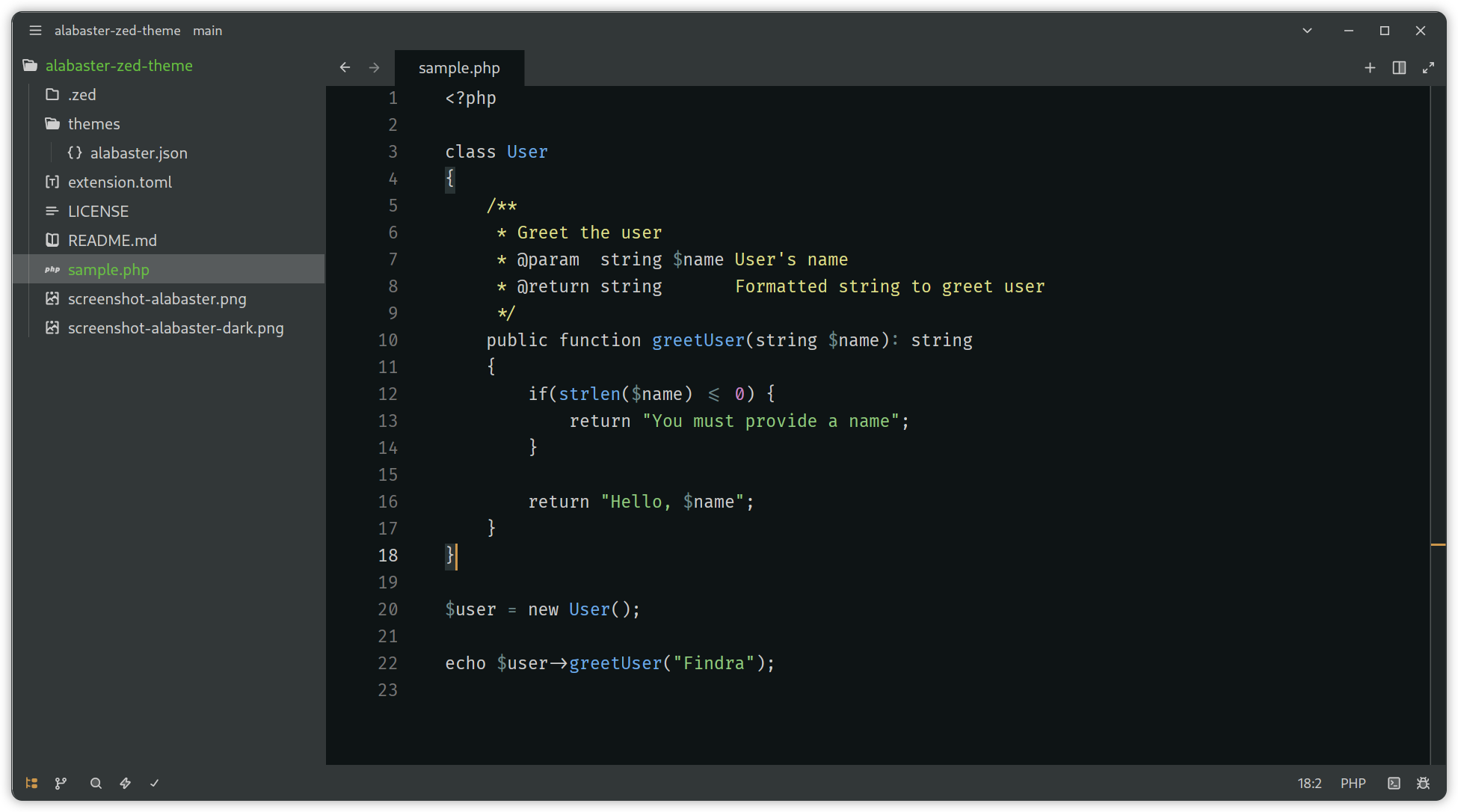Click the "Findra" string on line 22
The height and width of the screenshot is (812, 1458).
[x=714, y=663]
